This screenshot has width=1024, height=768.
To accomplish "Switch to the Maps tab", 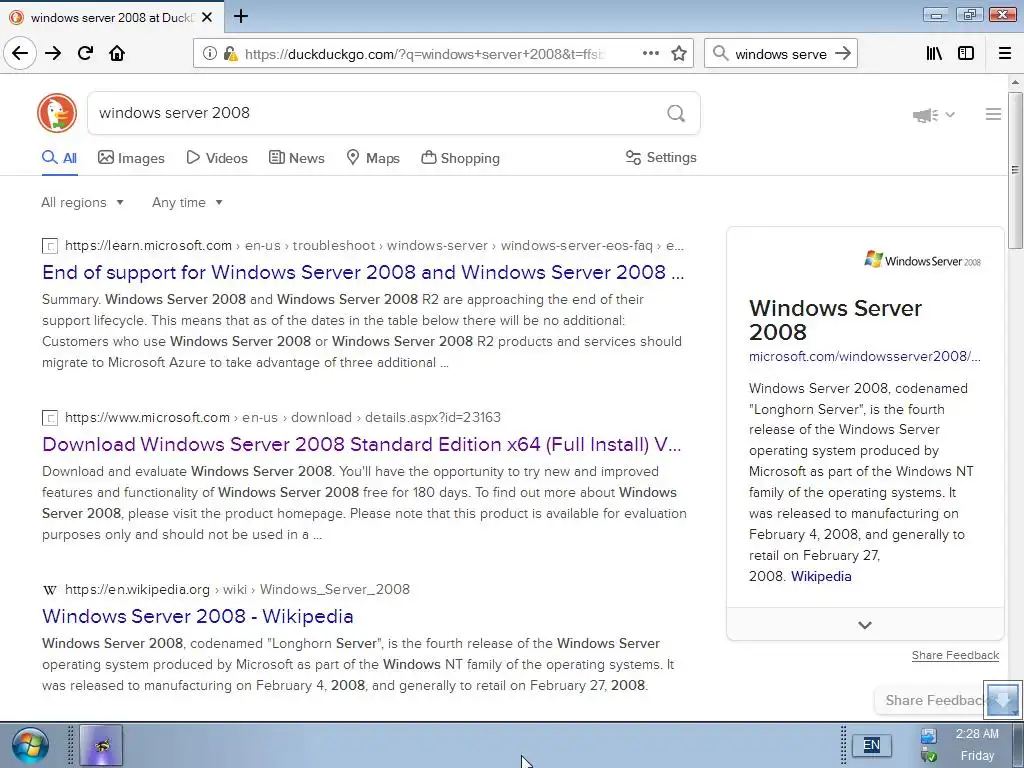I will pyautogui.click(x=373, y=158).
